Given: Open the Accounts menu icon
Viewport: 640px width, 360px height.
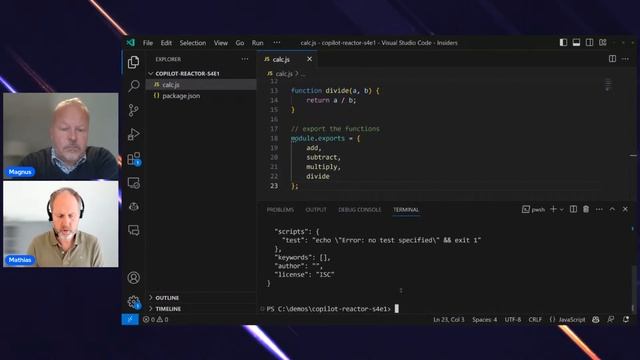Looking at the screenshot, I should [x=133, y=278].
